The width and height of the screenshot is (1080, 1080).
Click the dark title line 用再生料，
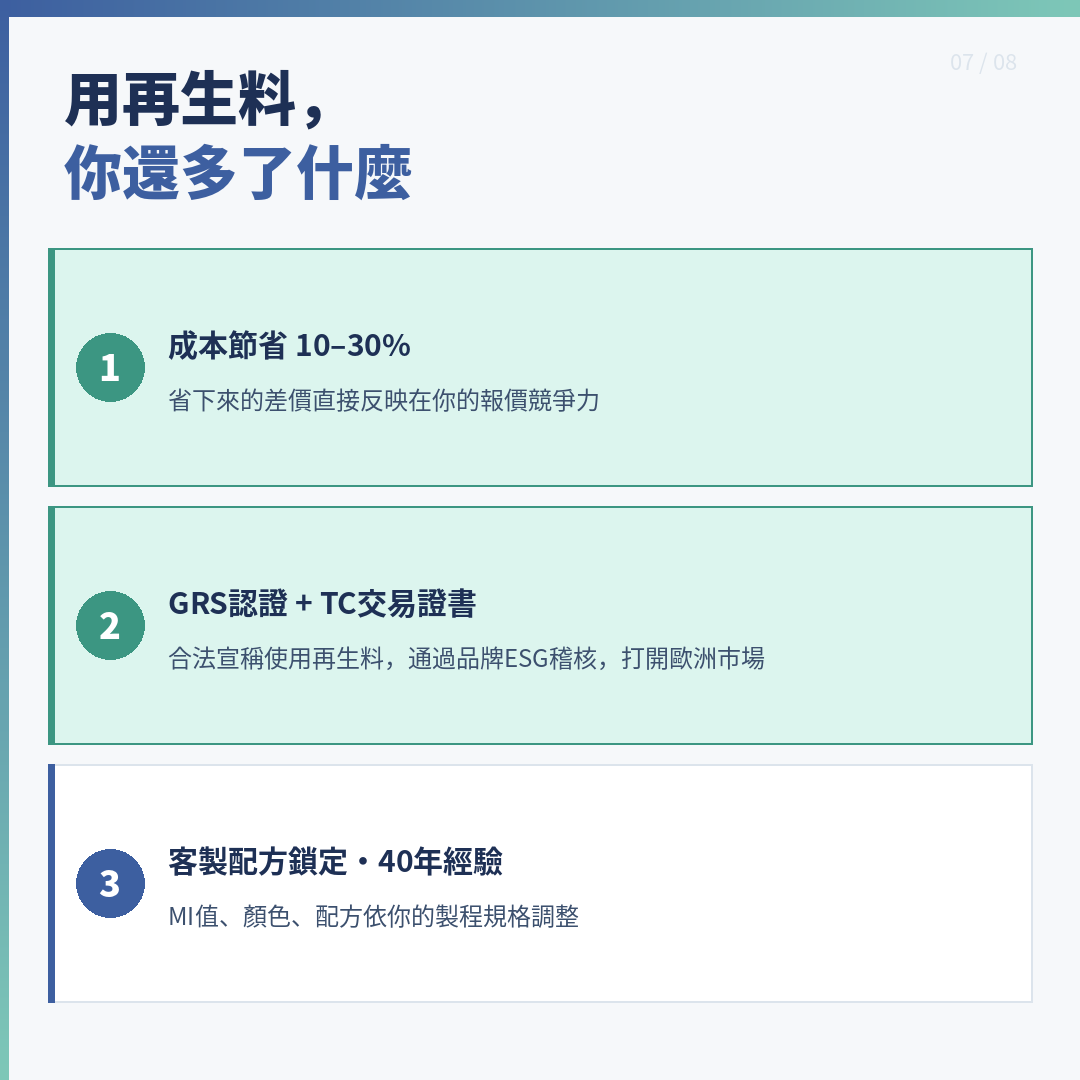coord(196,101)
